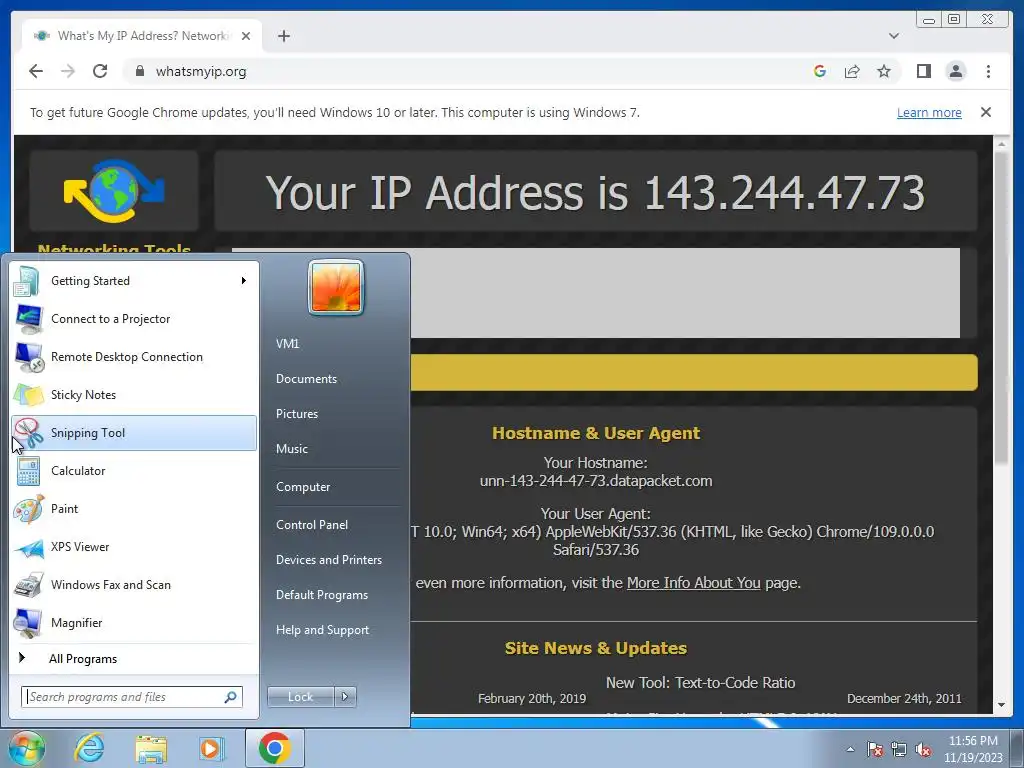The image size is (1024, 768).
Task: Bookmark this tab with the star
Action: coord(884,71)
